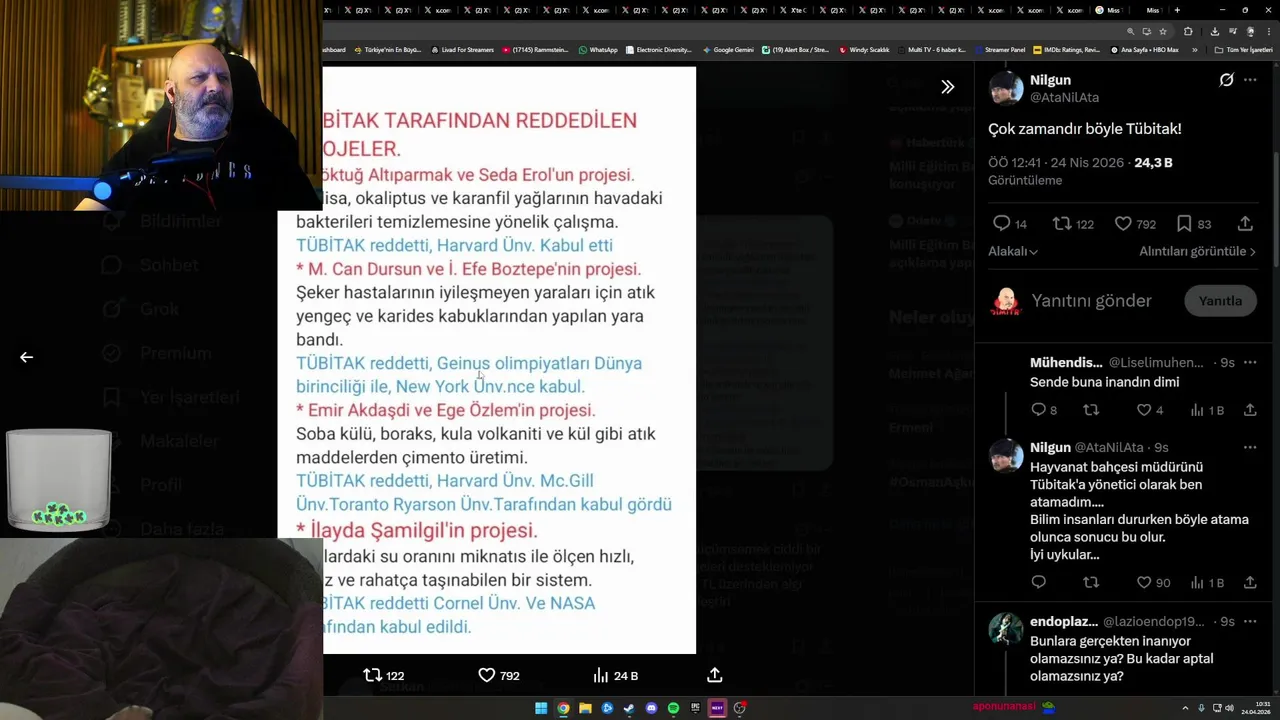The height and width of the screenshot is (720, 1280).
Task: Open the @AtaNilAta handle link
Action: click(x=1064, y=97)
